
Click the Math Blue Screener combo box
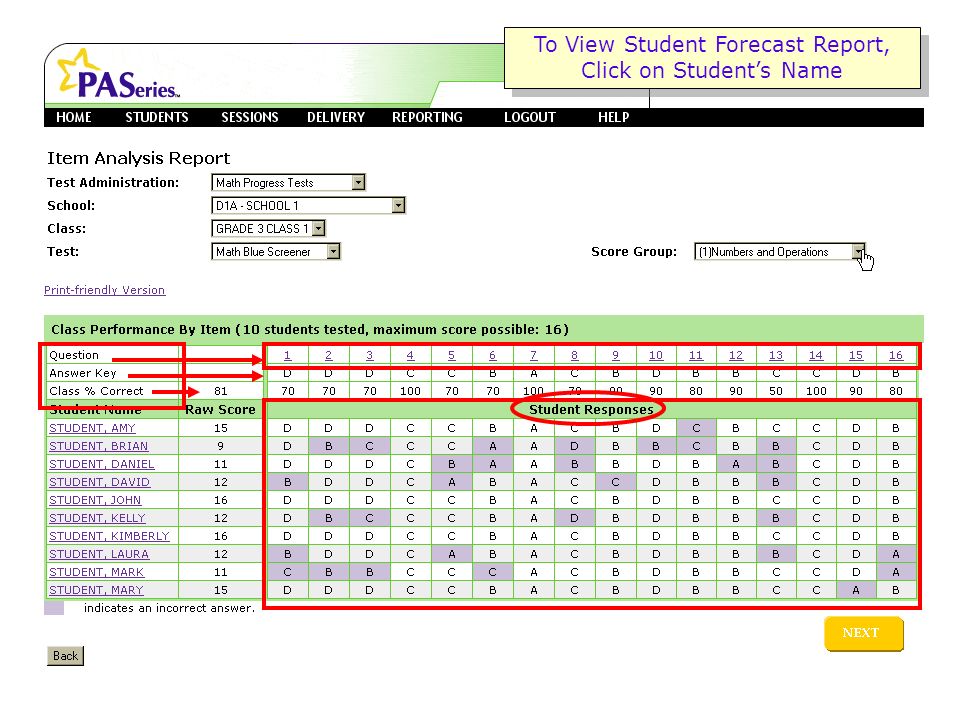(x=276, y=252)
